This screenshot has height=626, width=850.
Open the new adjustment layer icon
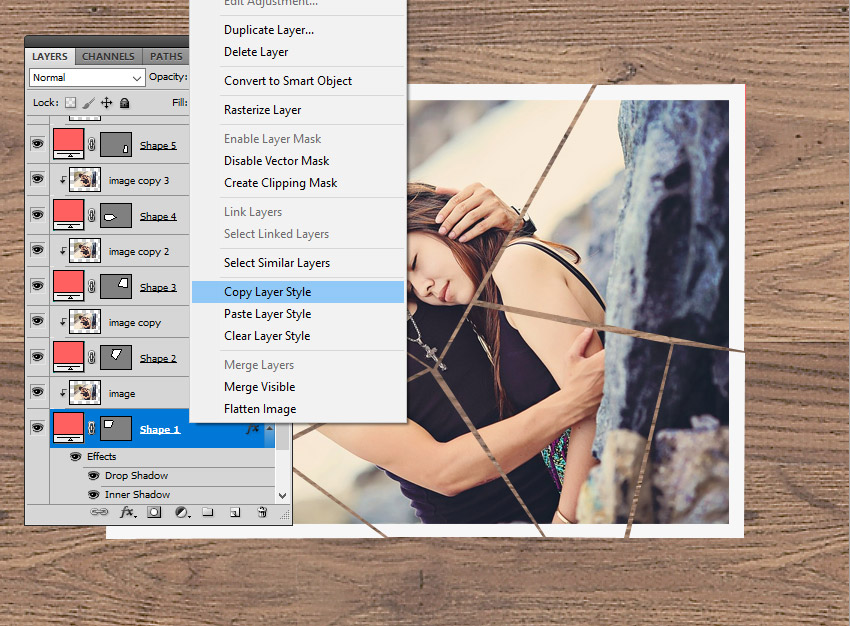point(182,512)
